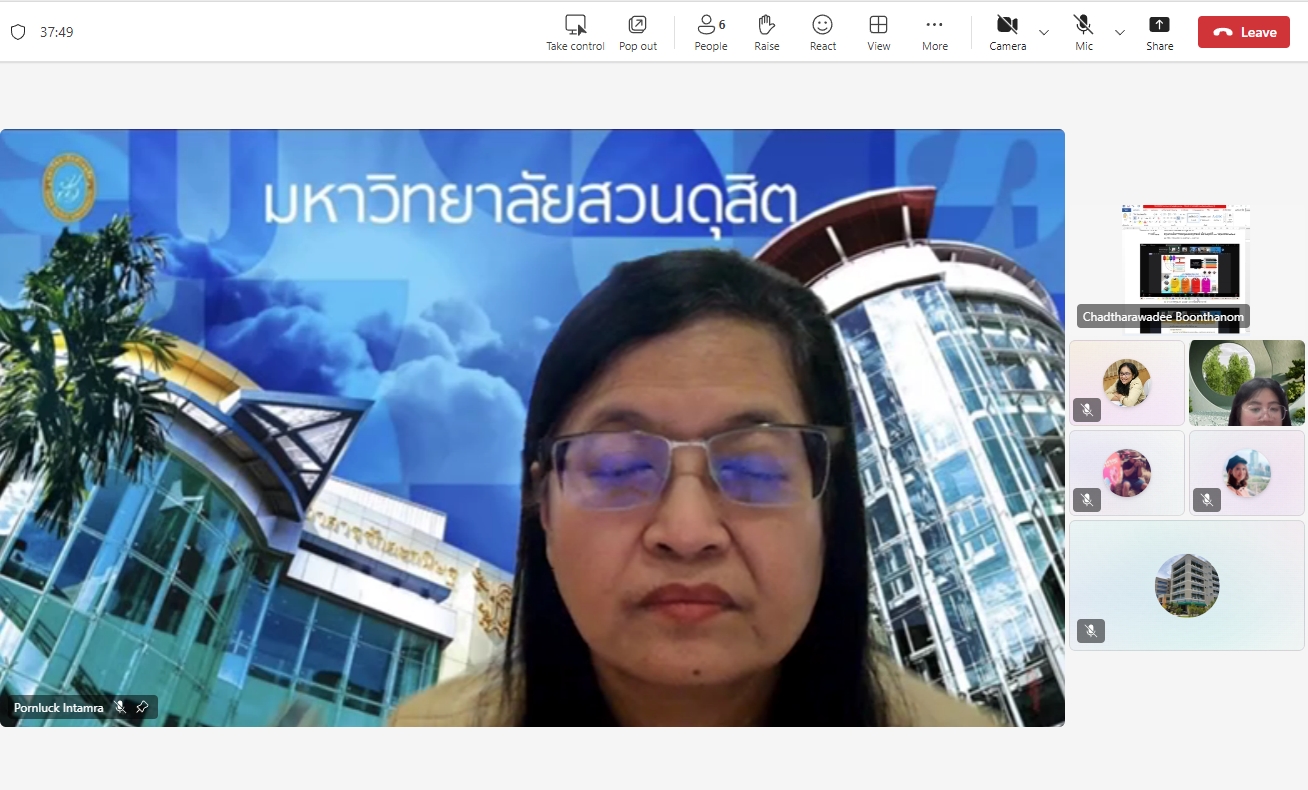Click the Pornluck Intamra name label
Viewport: 1308px width, 790px height.
(58, 708)
